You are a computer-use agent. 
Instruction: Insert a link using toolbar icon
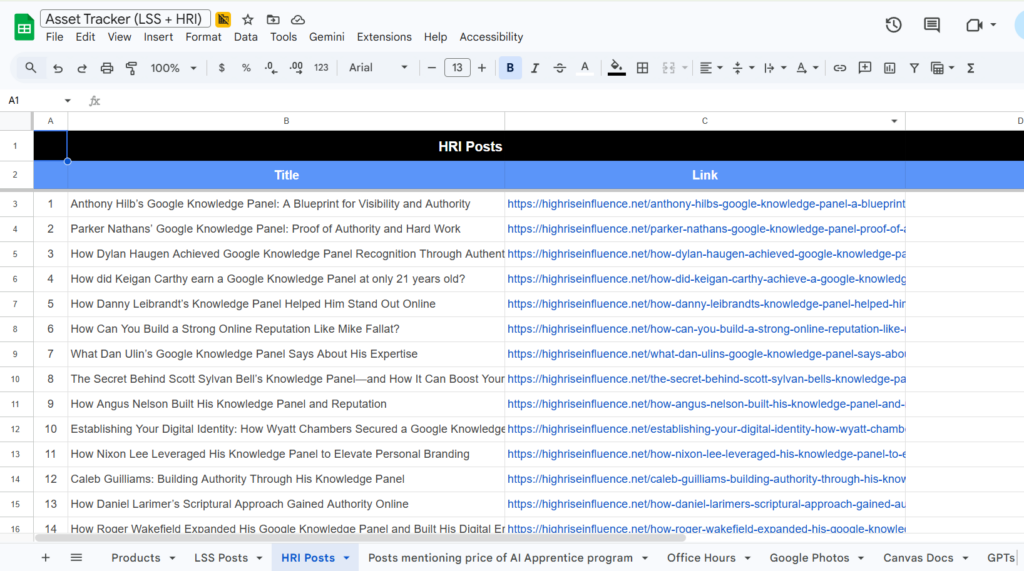[x=839, y=68]
